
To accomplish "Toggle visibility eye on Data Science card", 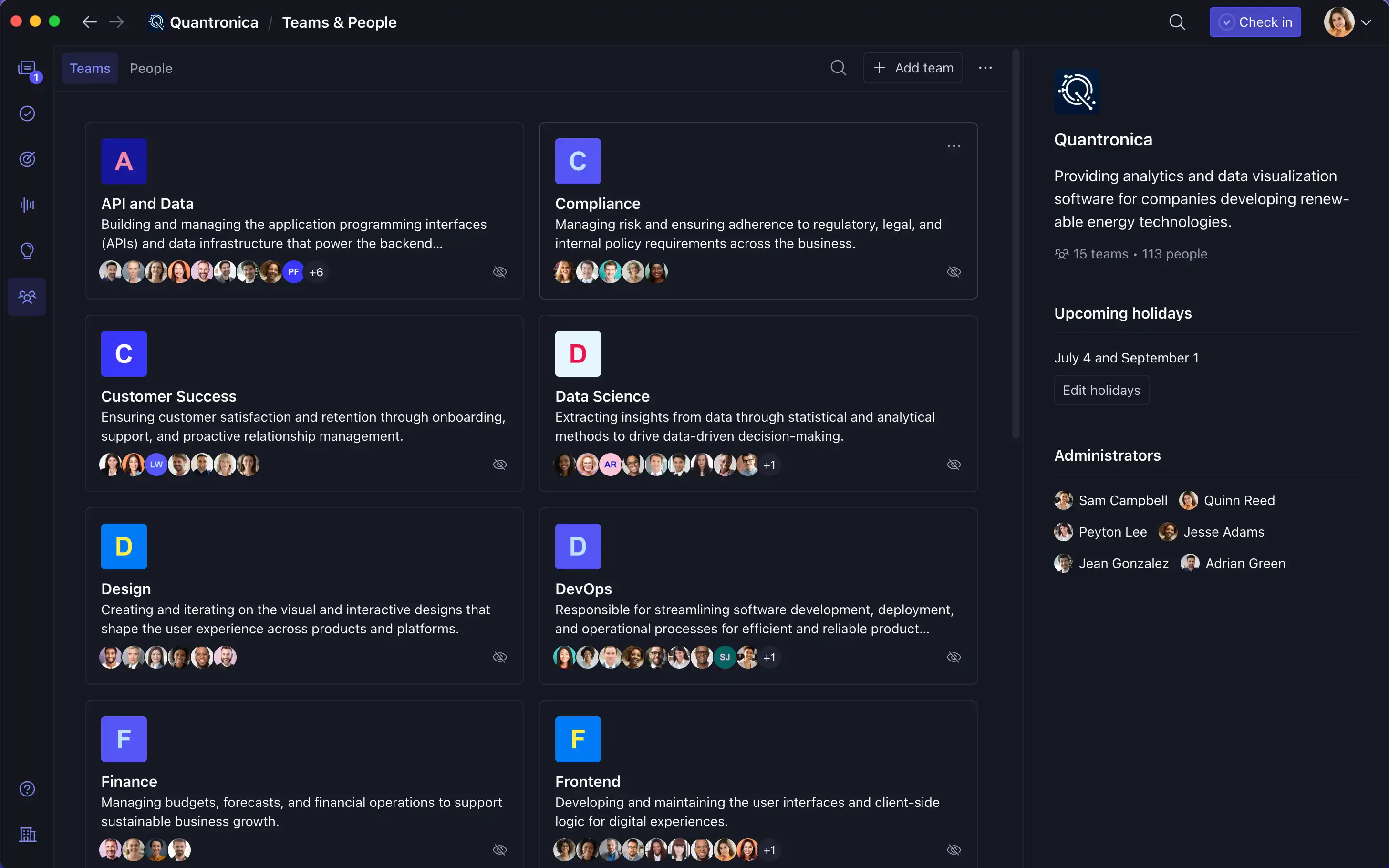I will [954, 465].
